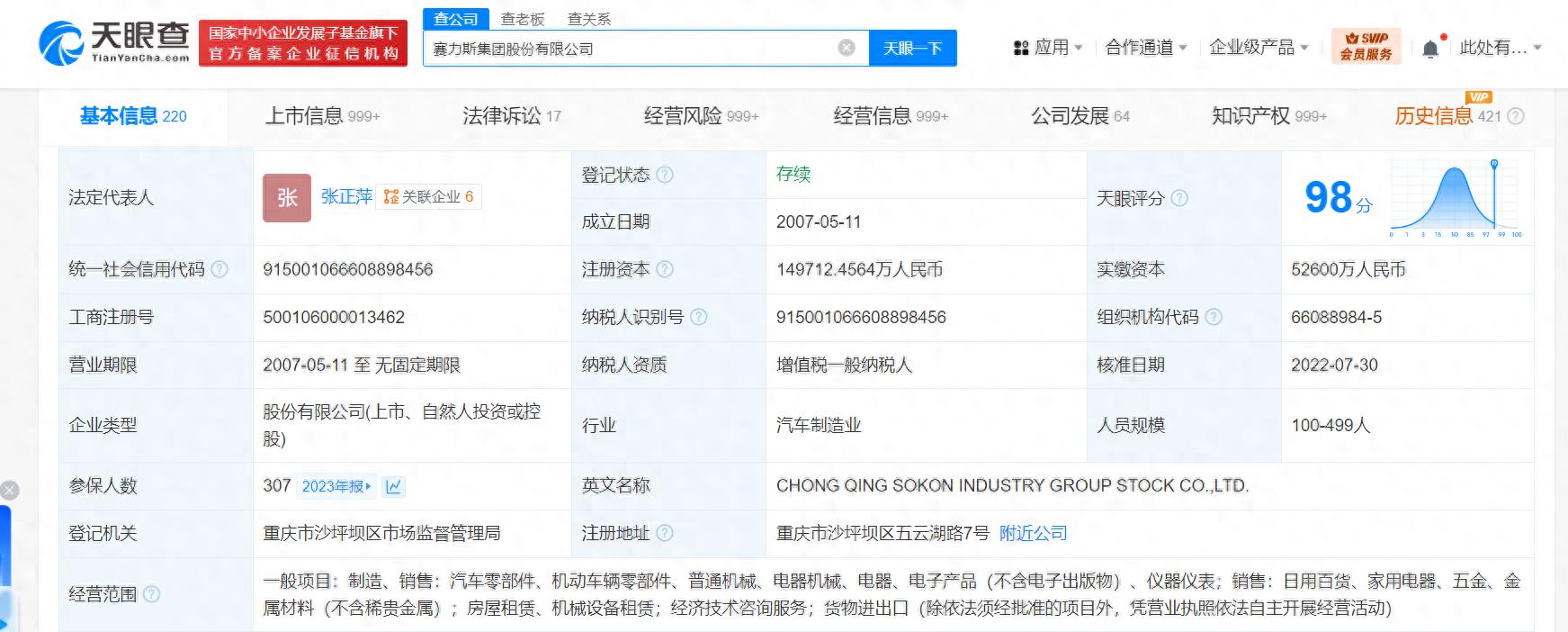Screen dimensions: 1568x632
Task: Select the 知识产权 tab
Action: click(x=1269, y=116)
